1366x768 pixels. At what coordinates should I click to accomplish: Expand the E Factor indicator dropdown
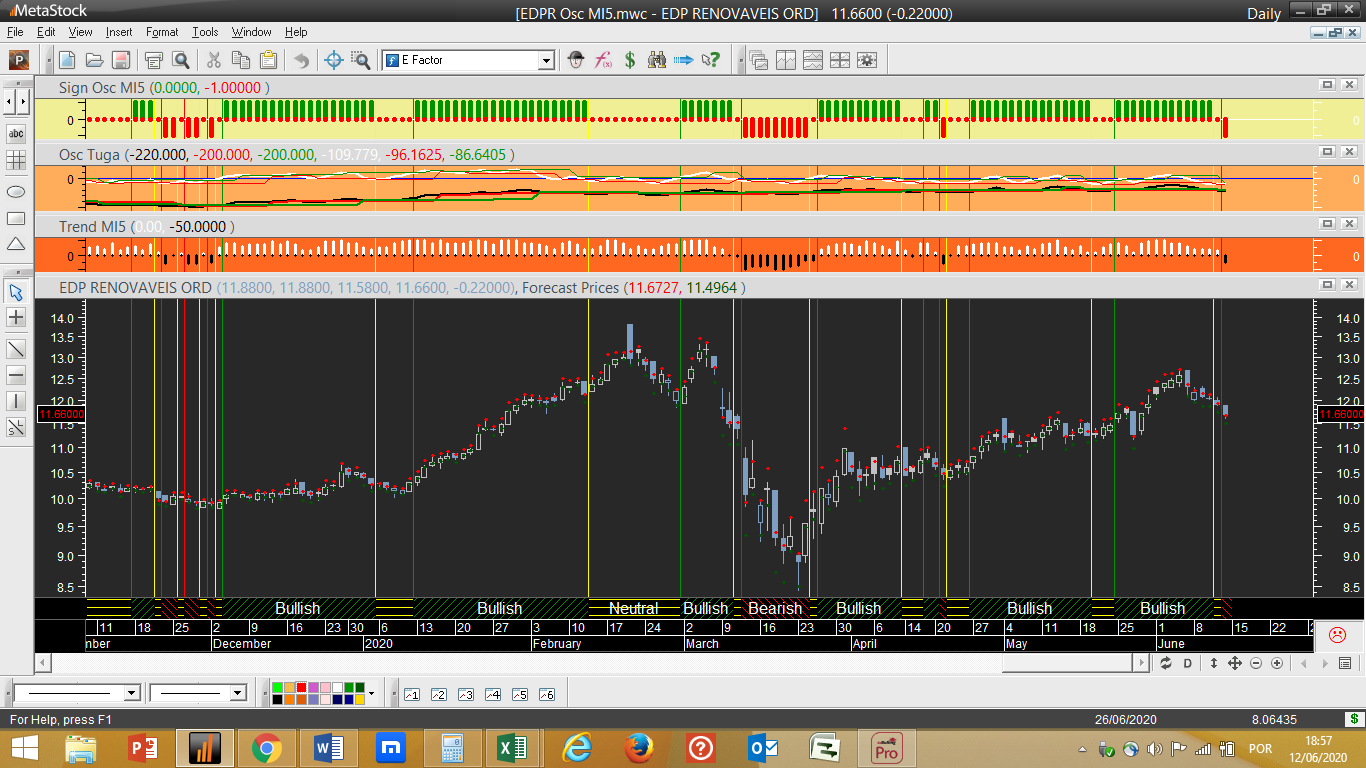(546, 61)
